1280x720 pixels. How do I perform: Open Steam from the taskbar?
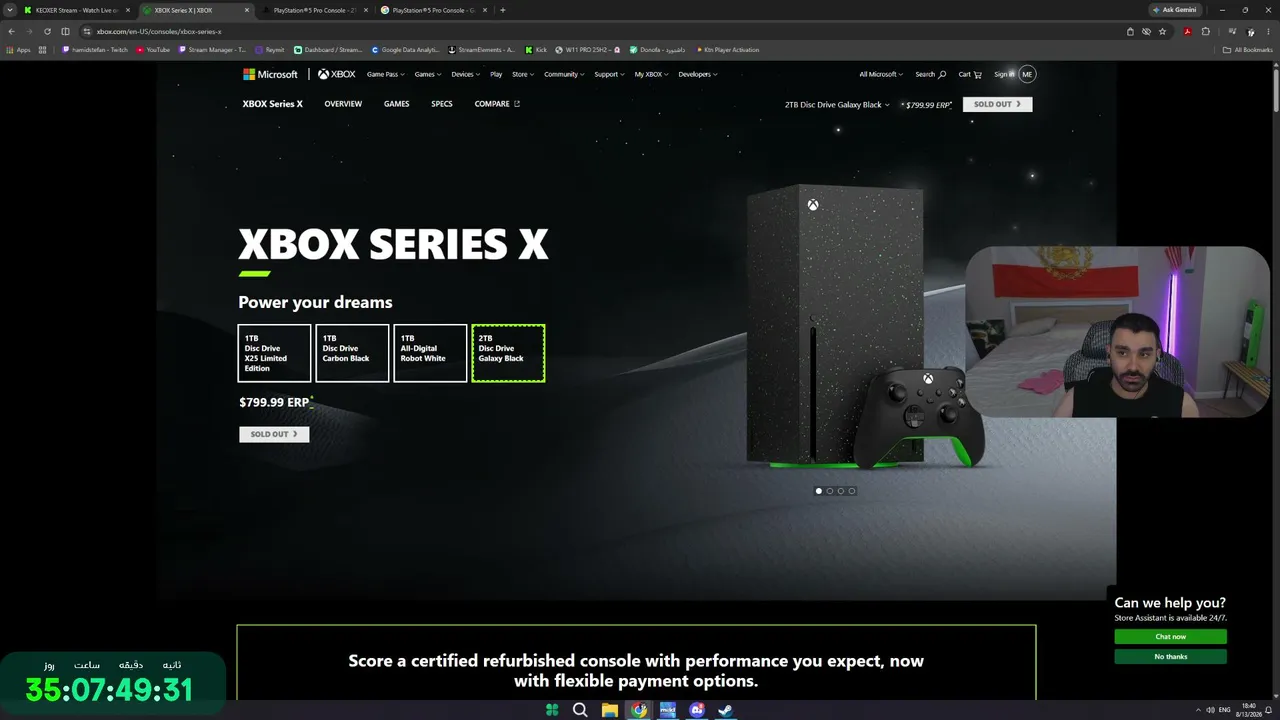pos(726,710)
